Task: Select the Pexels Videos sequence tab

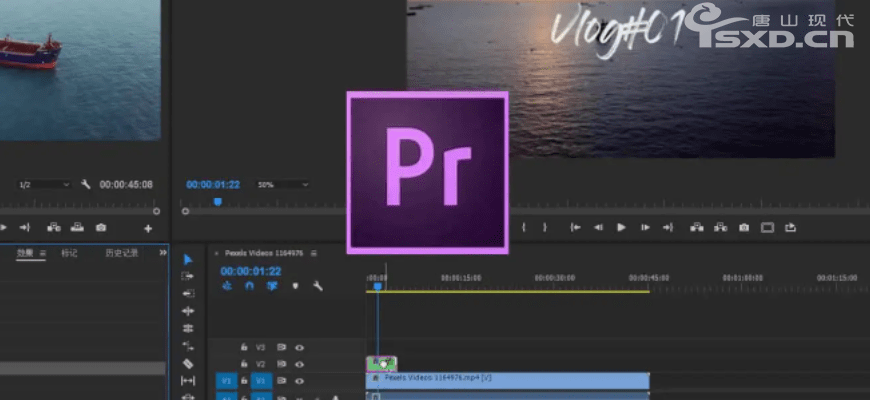Action: 264,253
